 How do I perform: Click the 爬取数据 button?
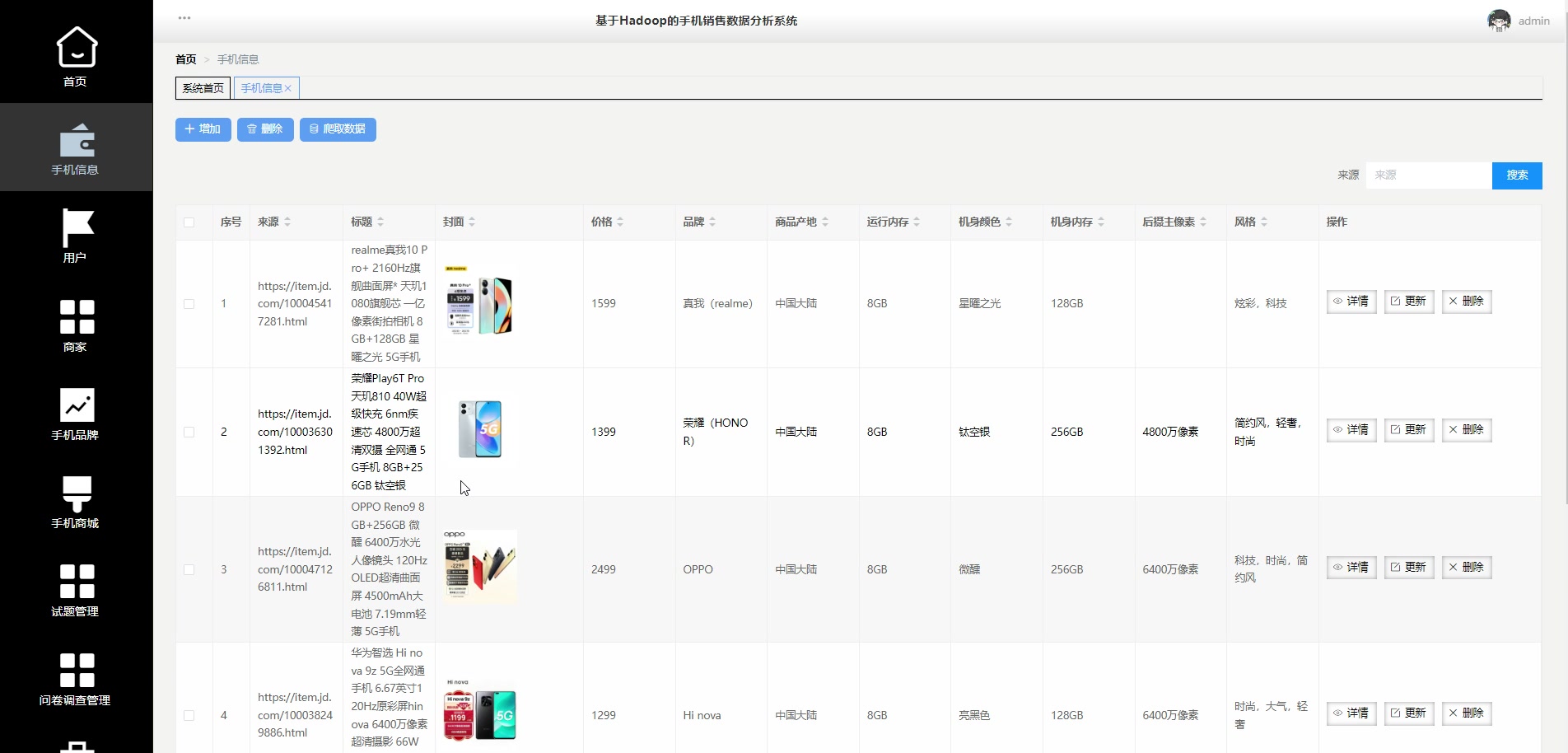click(x=338, y=129)
